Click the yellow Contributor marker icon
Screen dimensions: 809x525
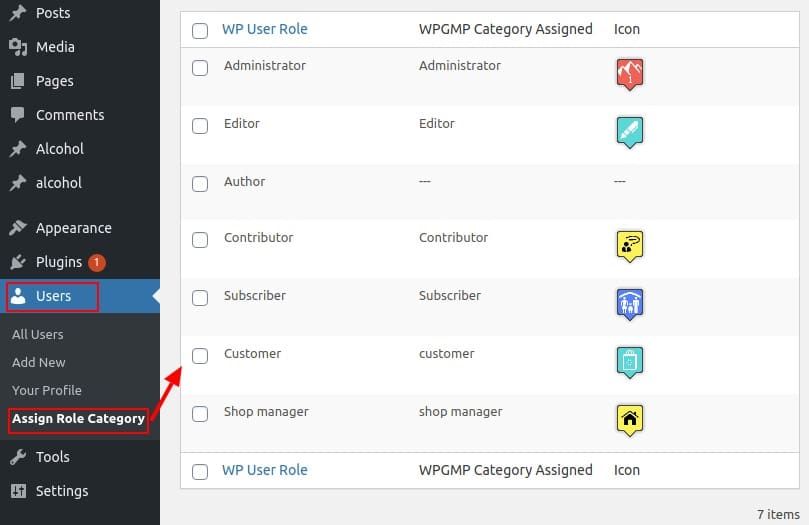tap(630, 246)
